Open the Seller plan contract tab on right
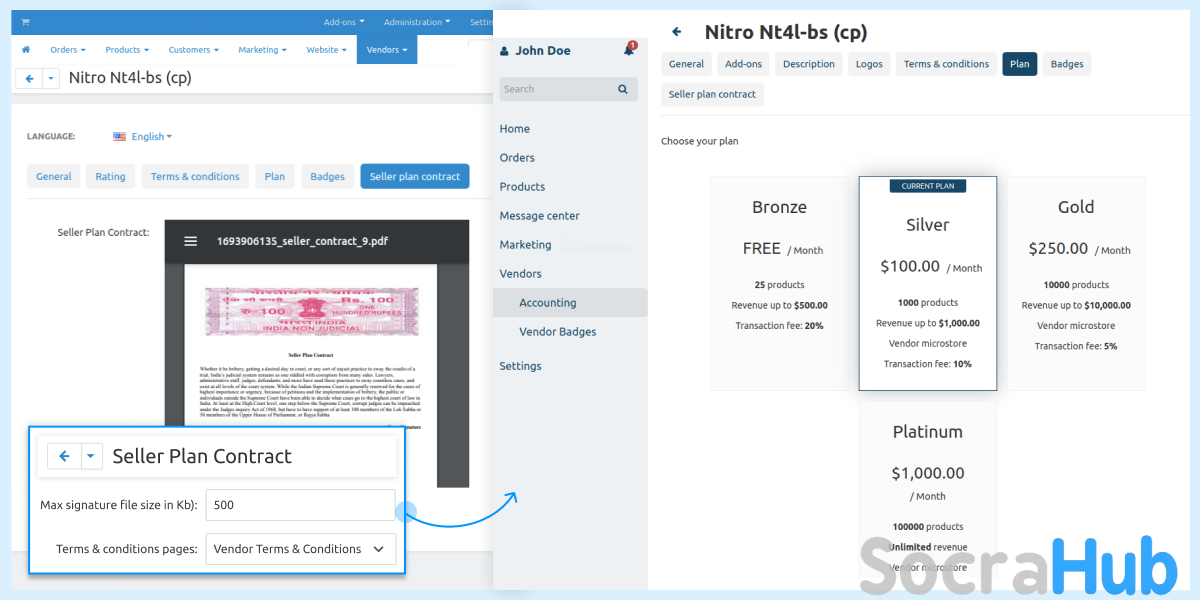 pyautogui.click(x=712, y=94)
